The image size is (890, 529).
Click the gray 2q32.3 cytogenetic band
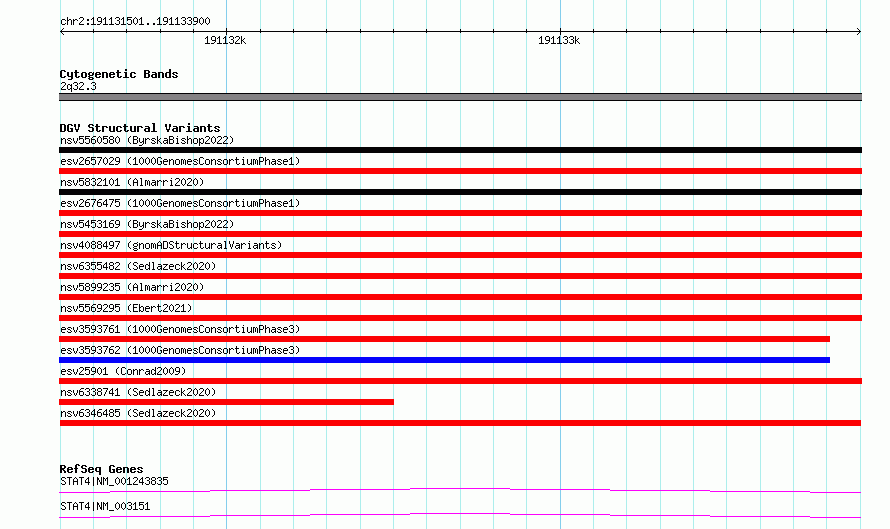pos(460,97)
